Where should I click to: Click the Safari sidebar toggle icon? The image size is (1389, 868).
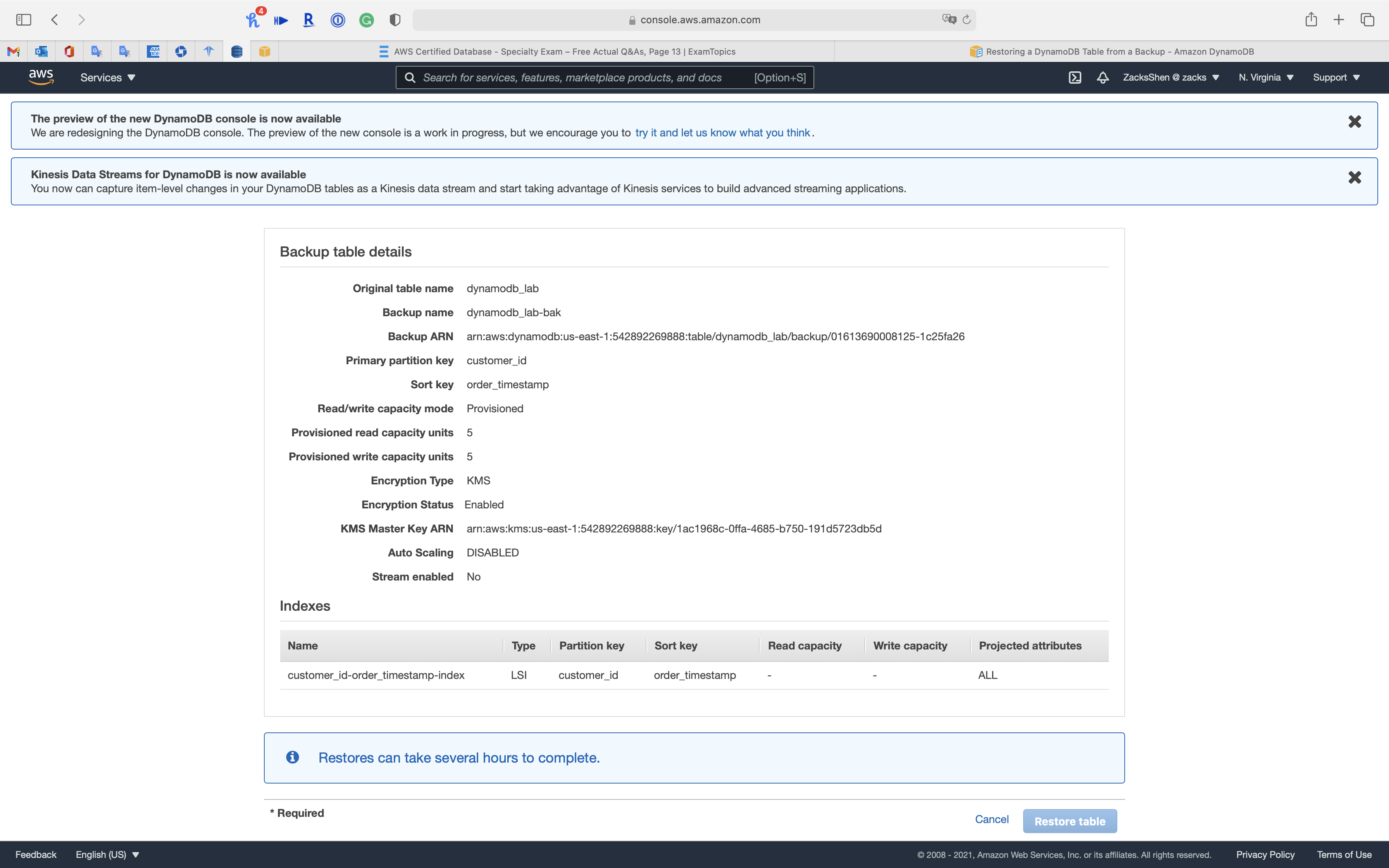click(24, 19)
